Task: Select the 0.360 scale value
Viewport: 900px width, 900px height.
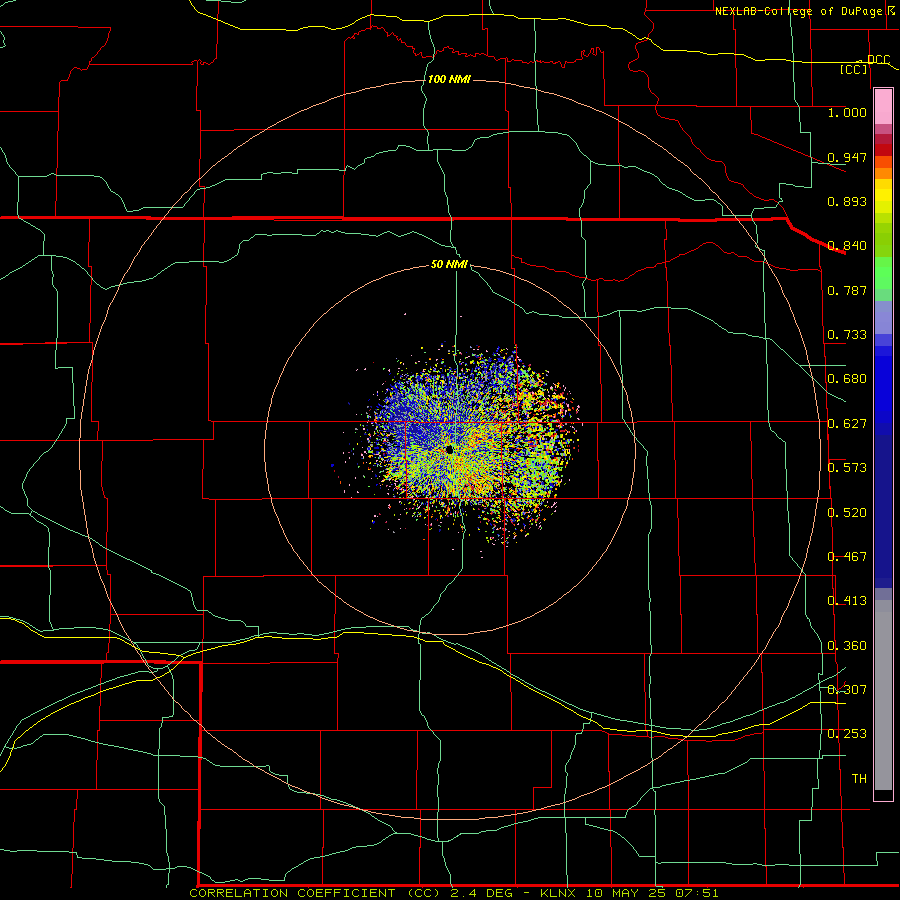Action: (847, 646)
